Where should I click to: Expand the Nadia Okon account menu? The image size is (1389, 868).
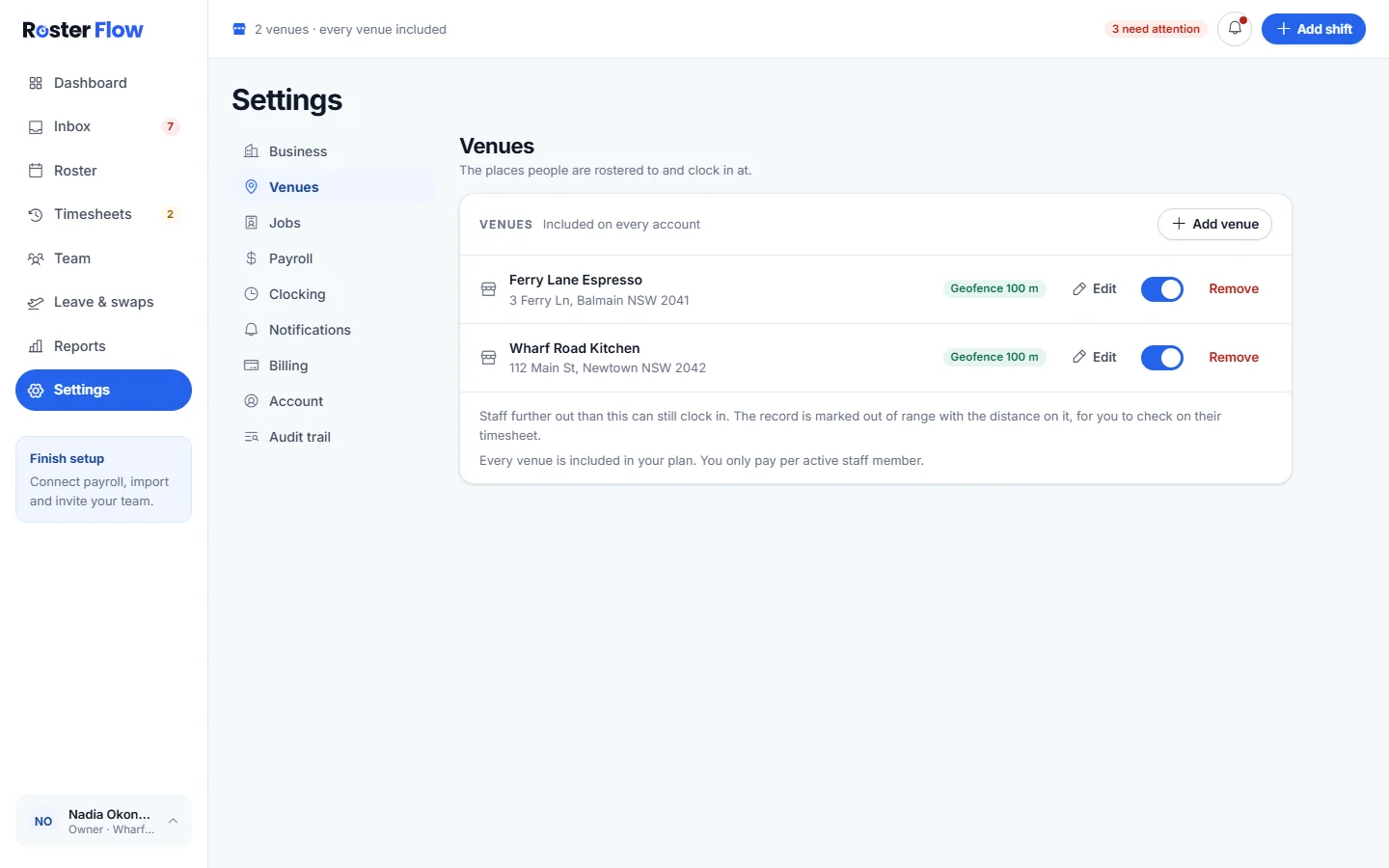pos(103,821)
